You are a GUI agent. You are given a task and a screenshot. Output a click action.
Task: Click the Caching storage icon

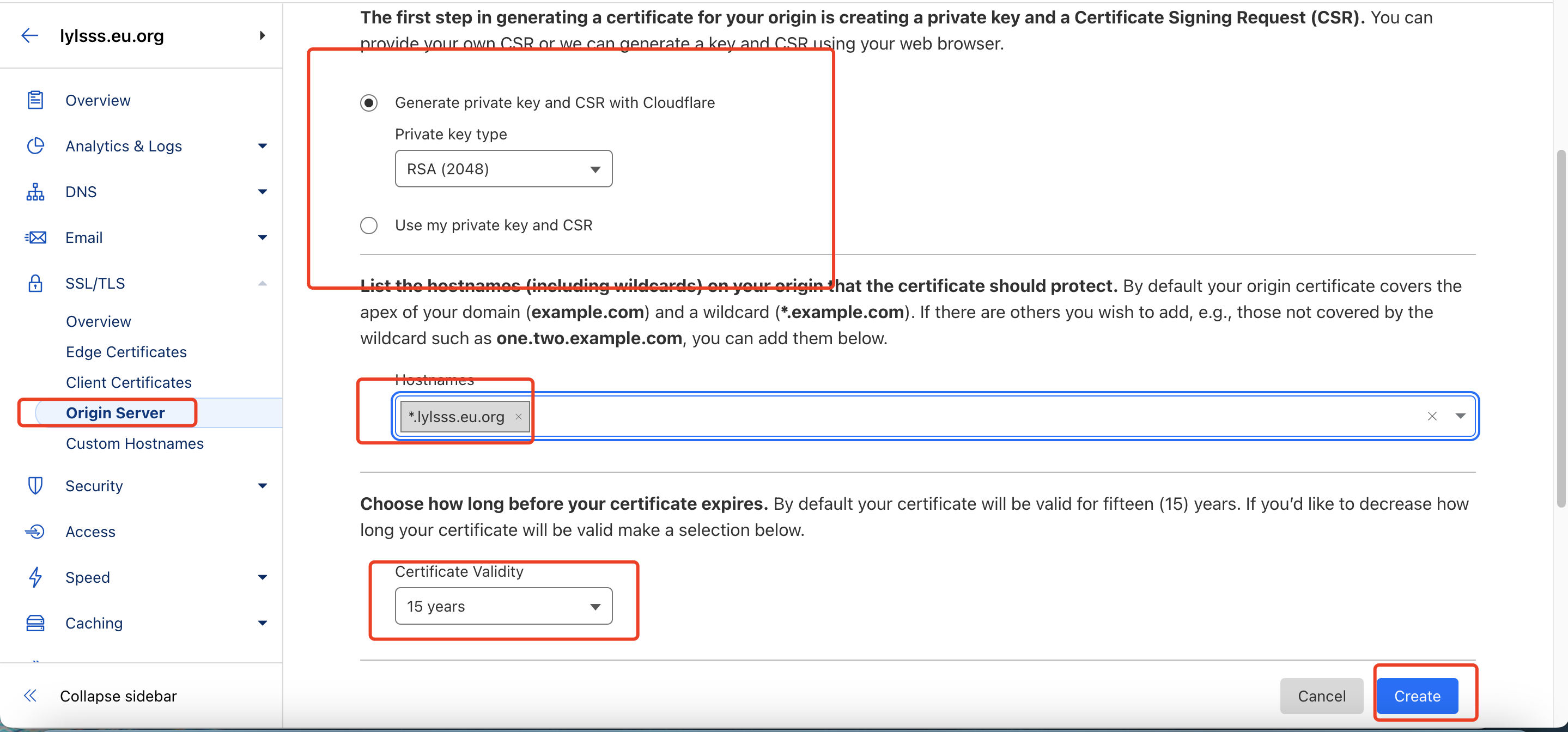(x=35, y=623)
